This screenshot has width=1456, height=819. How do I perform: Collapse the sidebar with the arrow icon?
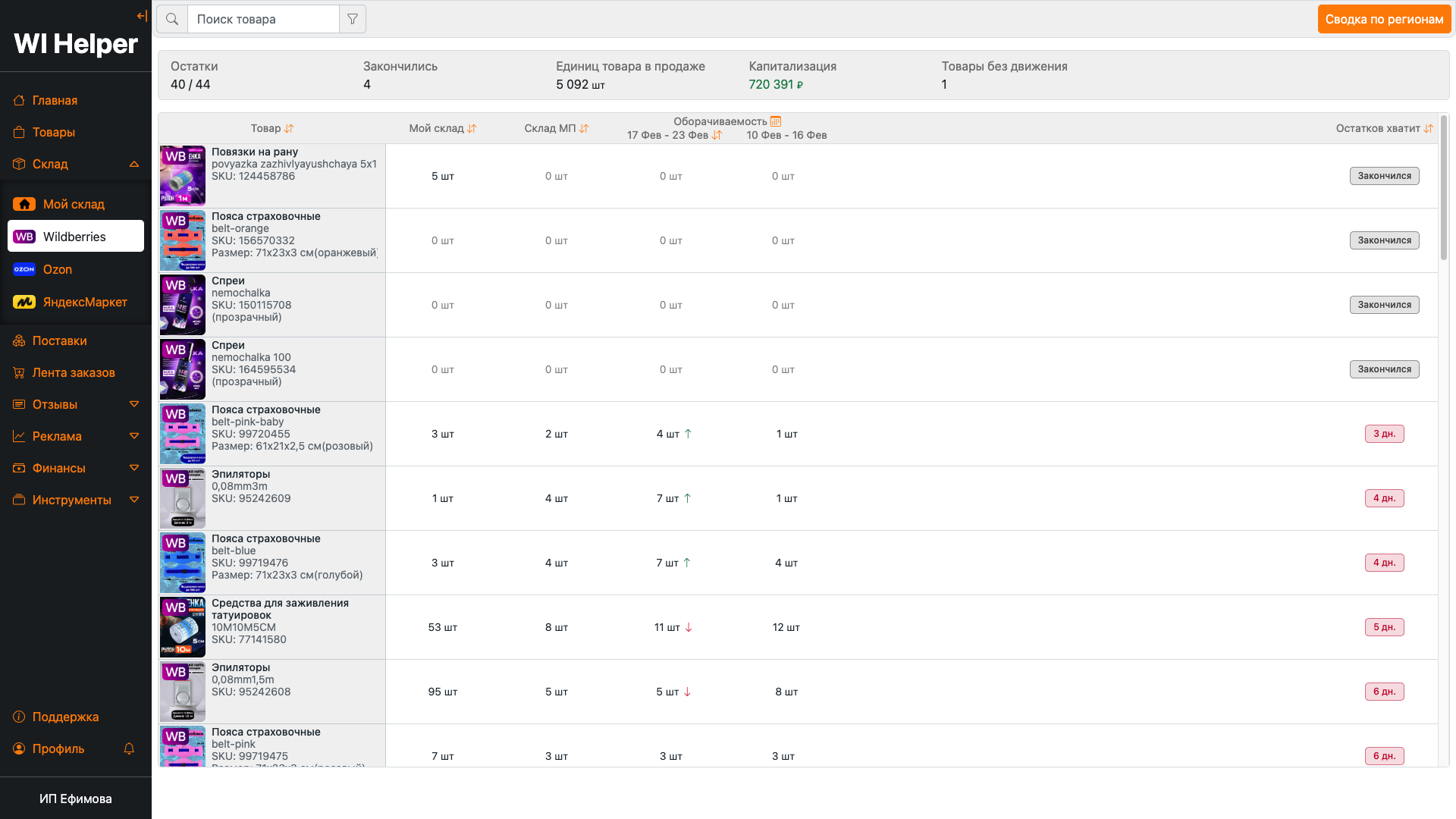coord(142,16)
